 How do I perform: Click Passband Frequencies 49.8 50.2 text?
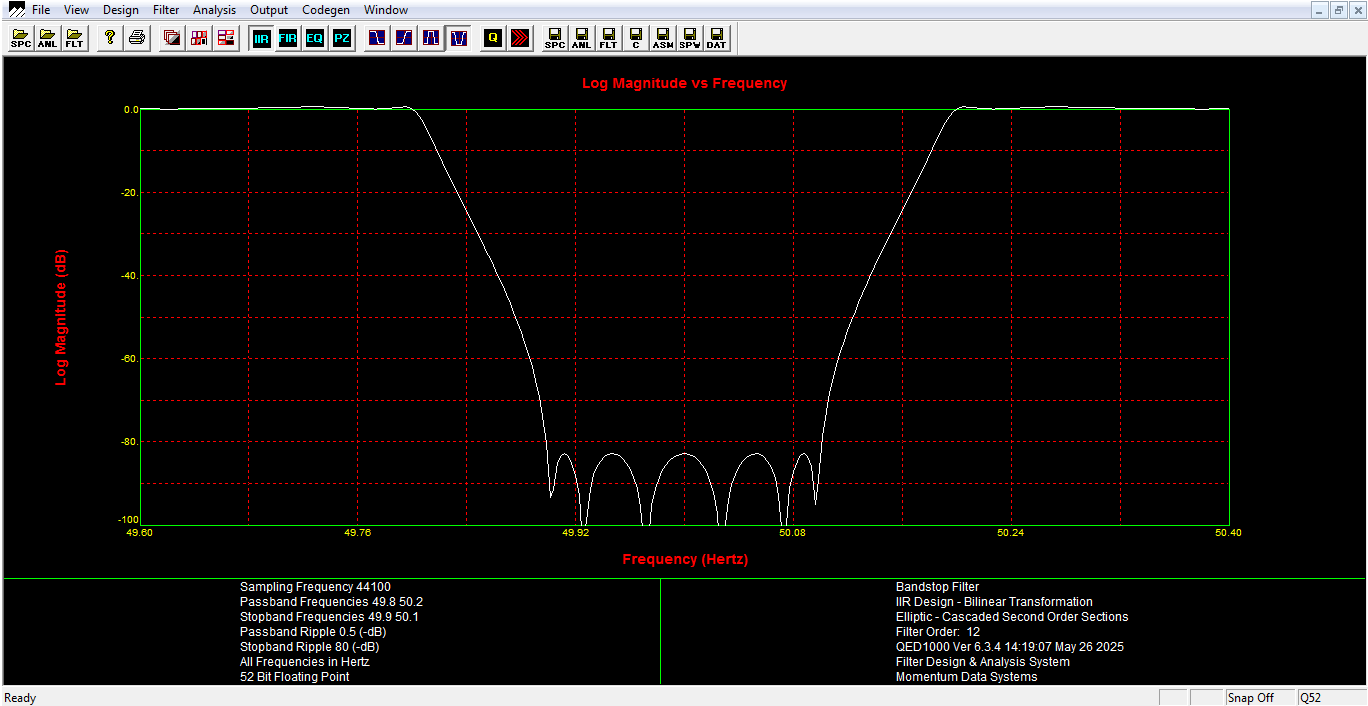pyautogui.click(x=331, y=602)
